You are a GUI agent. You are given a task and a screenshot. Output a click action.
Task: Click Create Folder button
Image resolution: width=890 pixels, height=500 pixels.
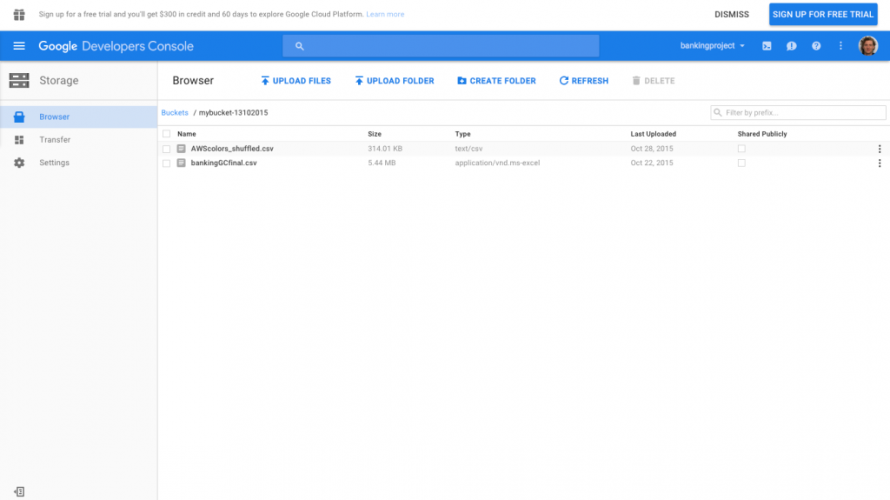[497, 81]
